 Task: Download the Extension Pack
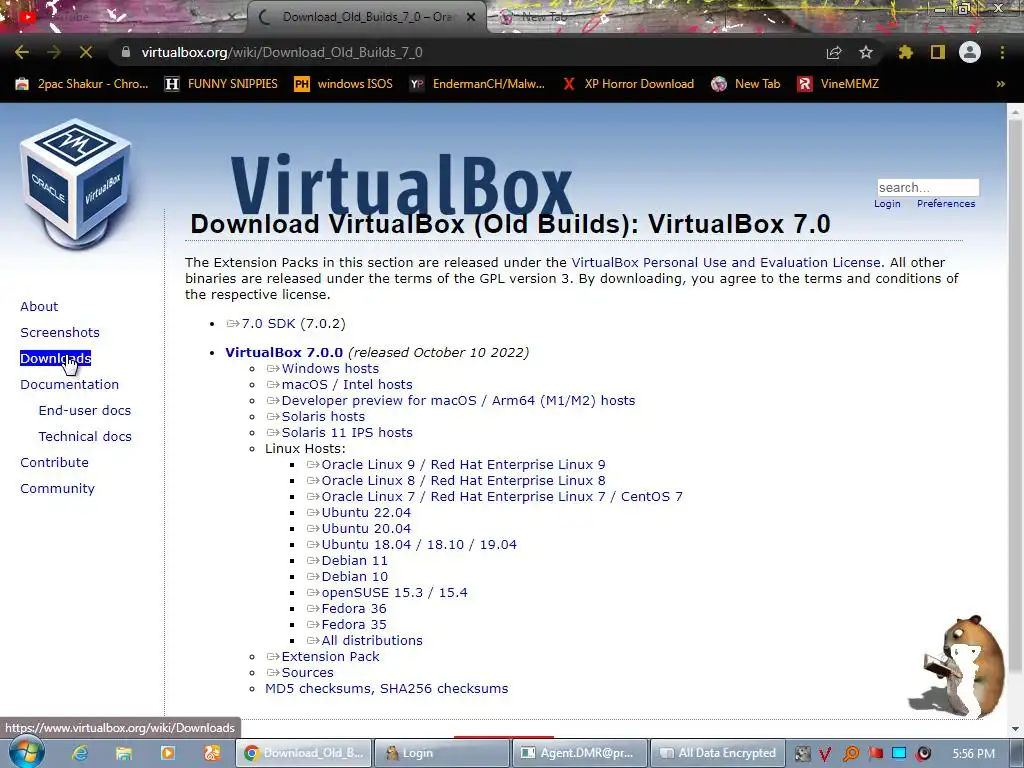(x=330, y=656)
